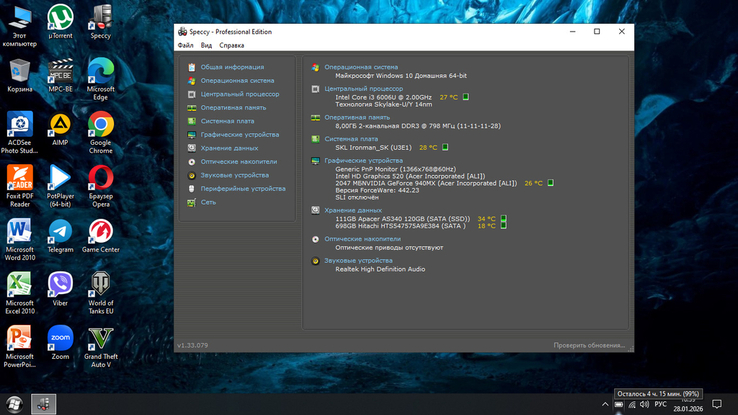The width and height of the screenshot is (738, 415).
Task: Open the Файл menu in Speccy
Action: coord(185,45)
